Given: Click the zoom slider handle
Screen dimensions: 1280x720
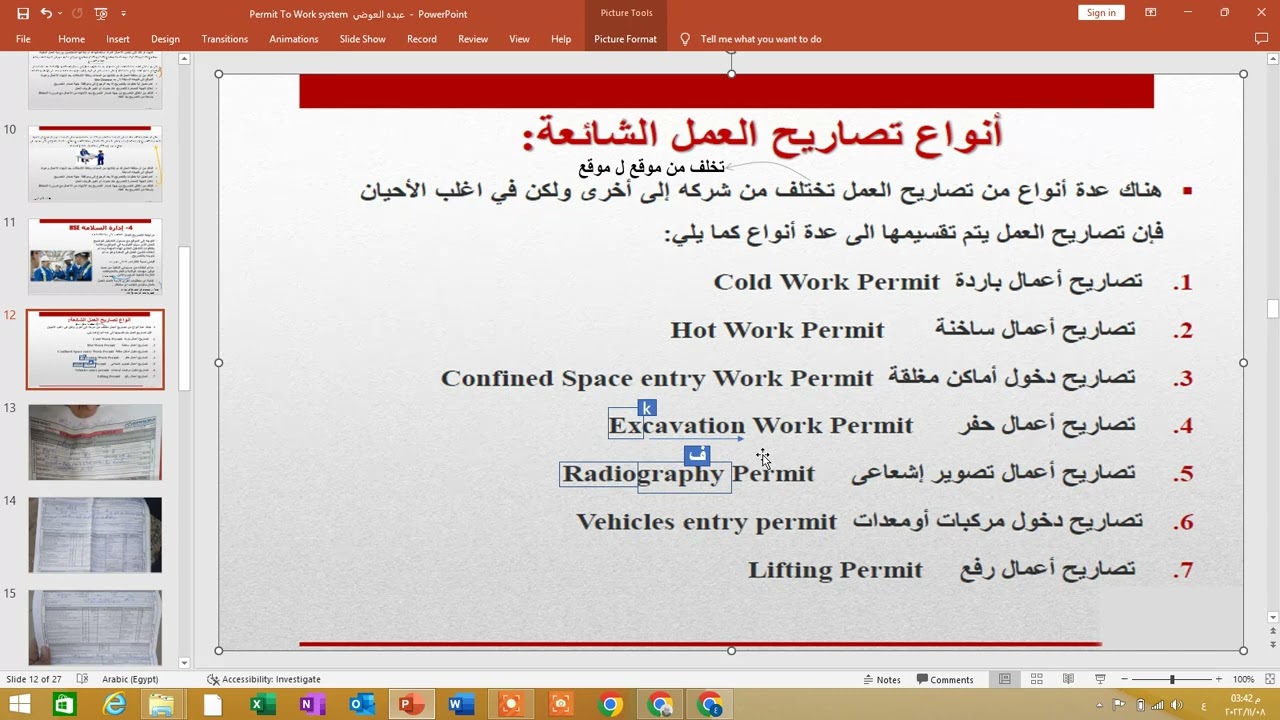Looking at the screenshot, I should click(x=1172, y=679).
